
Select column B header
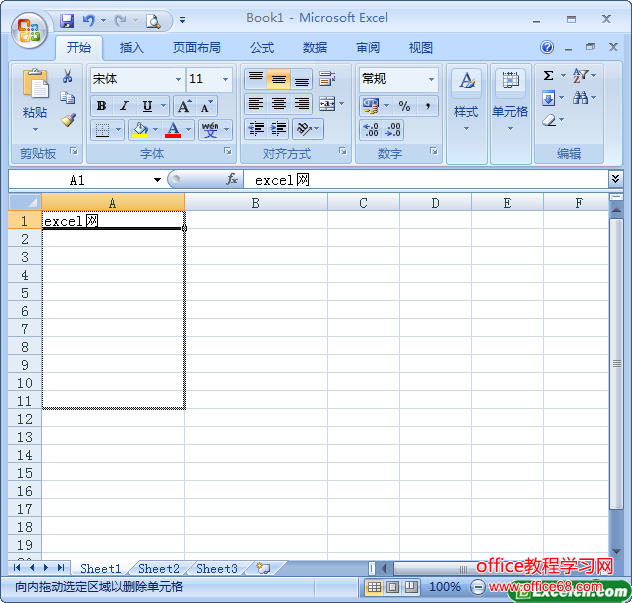click(x=256, y=203)
